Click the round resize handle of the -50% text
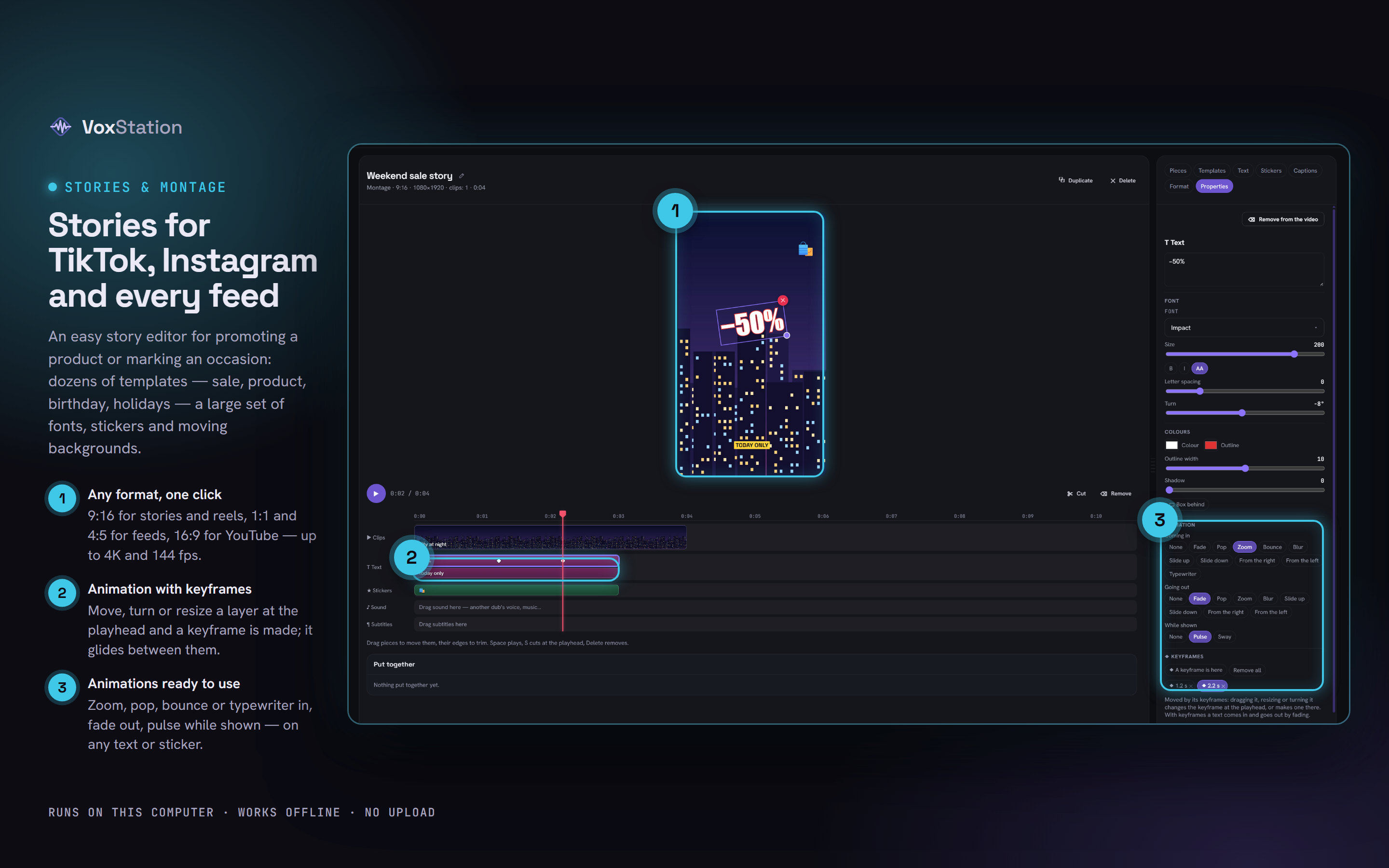The image size is (1389, 868). [x=787, y=335]
